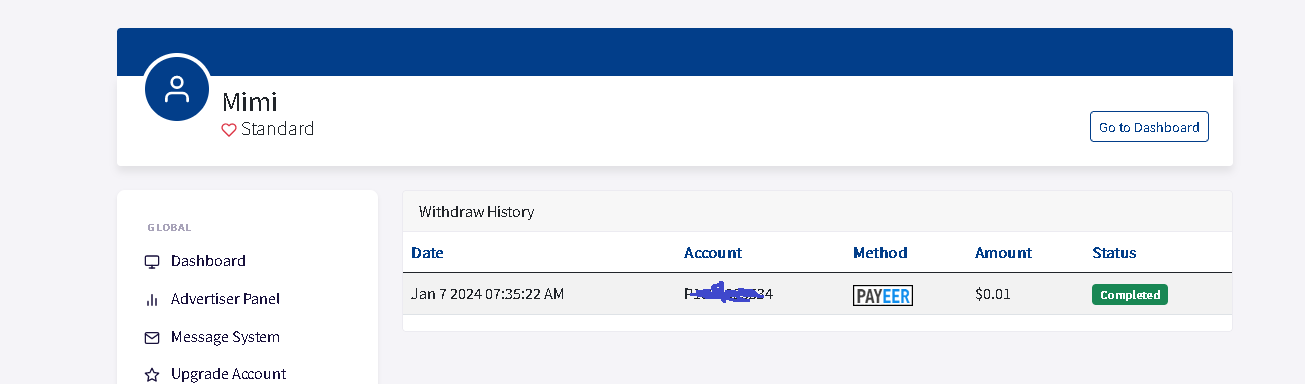The width and height of the screenshot is (1305, 384).
Task: Click the Go to Dashboard button
Action: click(x=1149, y=127)
